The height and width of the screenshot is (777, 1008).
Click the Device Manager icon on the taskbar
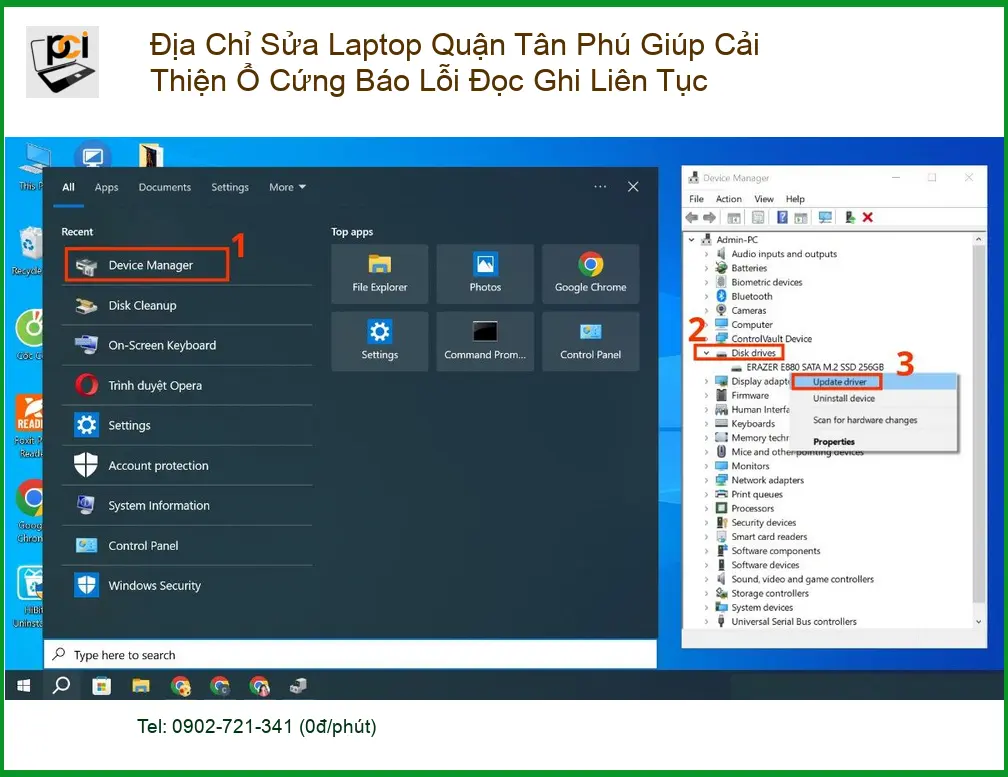click(x=298, y=686)
